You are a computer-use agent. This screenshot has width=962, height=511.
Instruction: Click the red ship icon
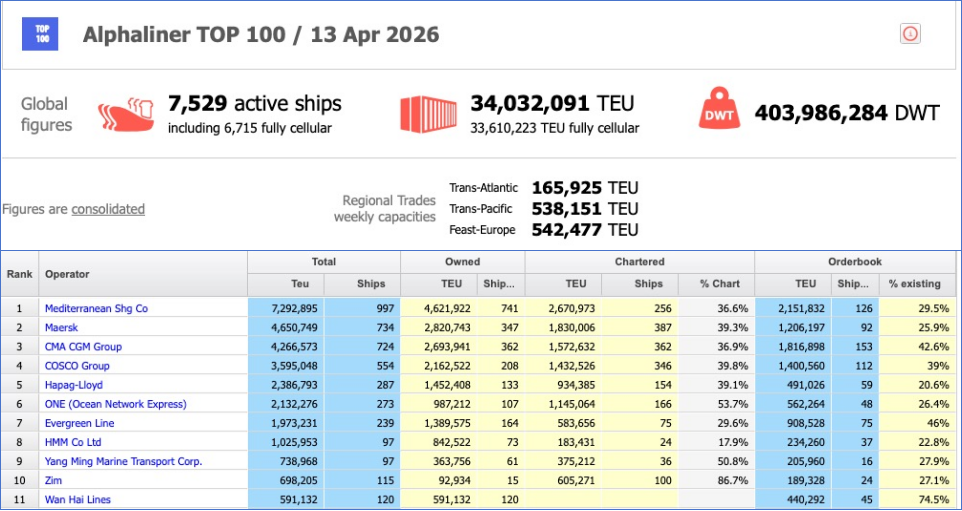click(x=126, y=114)
